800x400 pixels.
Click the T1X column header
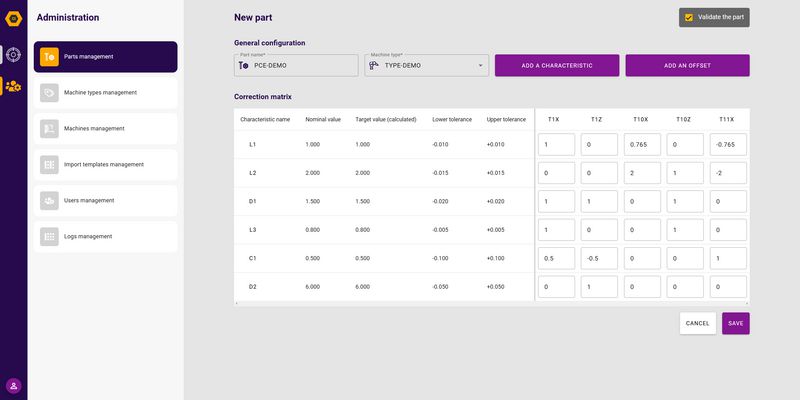click(x=554, y=119)
